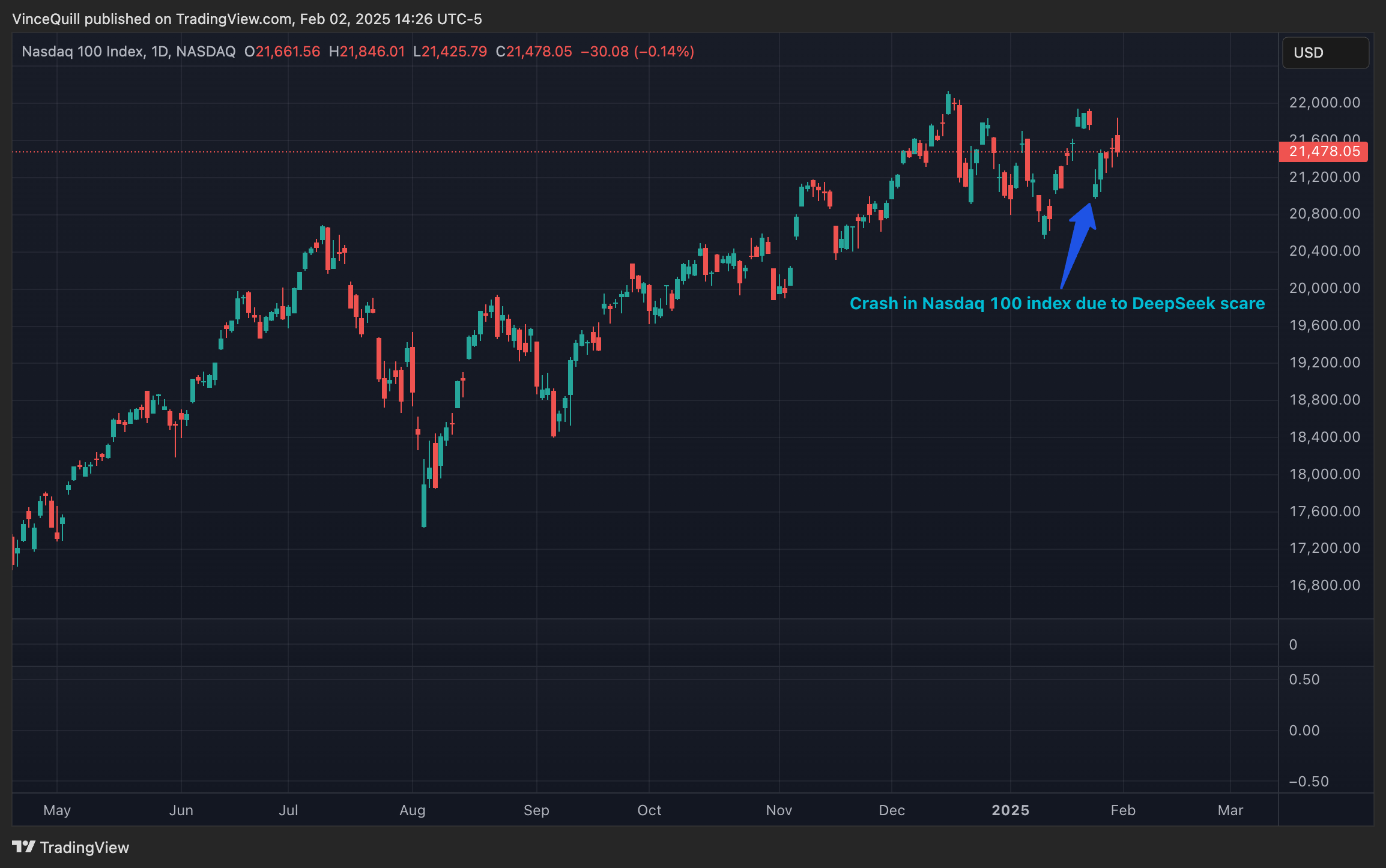
Task: Click the TradingView wordmark at bottom left
Action: coord(85,848)
